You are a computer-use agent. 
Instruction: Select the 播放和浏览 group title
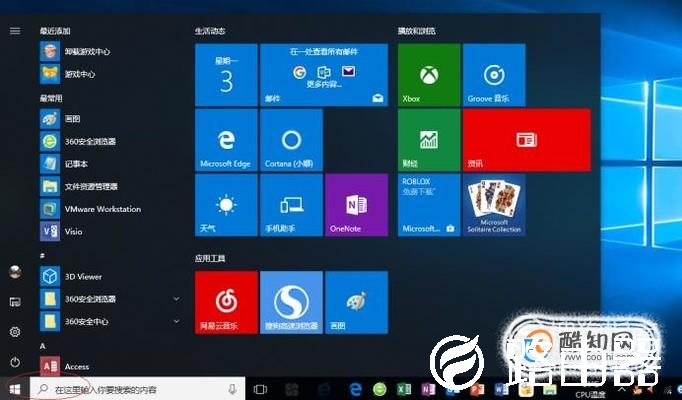tap(416, 31)
